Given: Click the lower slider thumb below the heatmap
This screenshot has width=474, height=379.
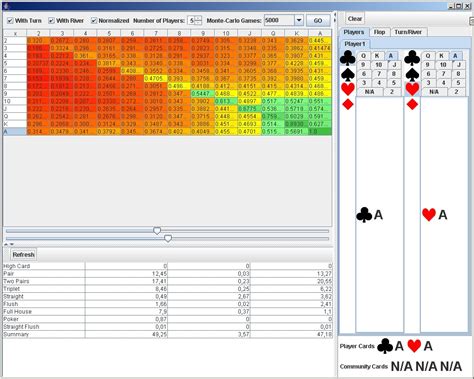Looking at the screenshot, I should 168,238.
